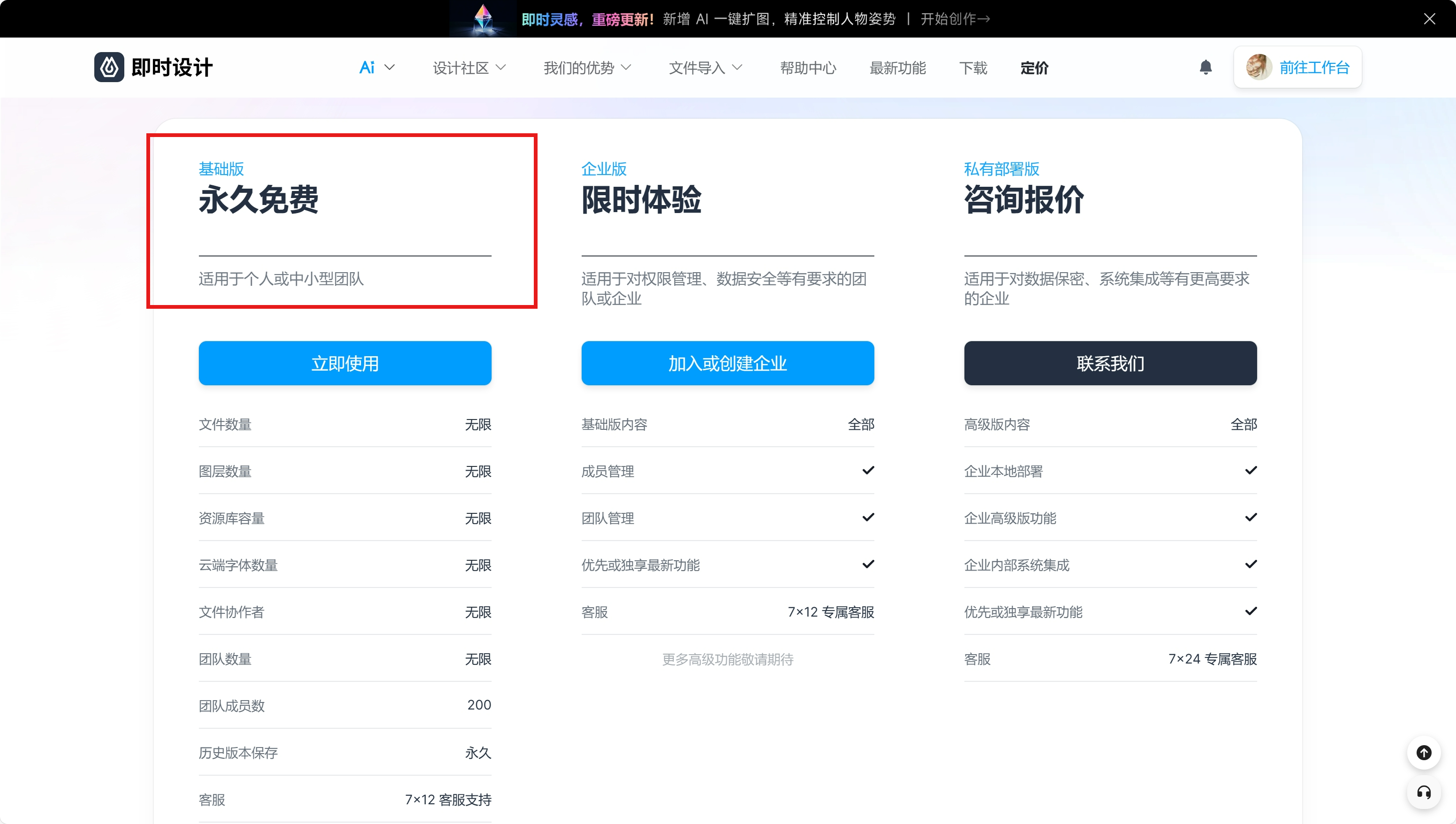
Task: Click the 基础版 plan label
Action: [x=221, y=168]
